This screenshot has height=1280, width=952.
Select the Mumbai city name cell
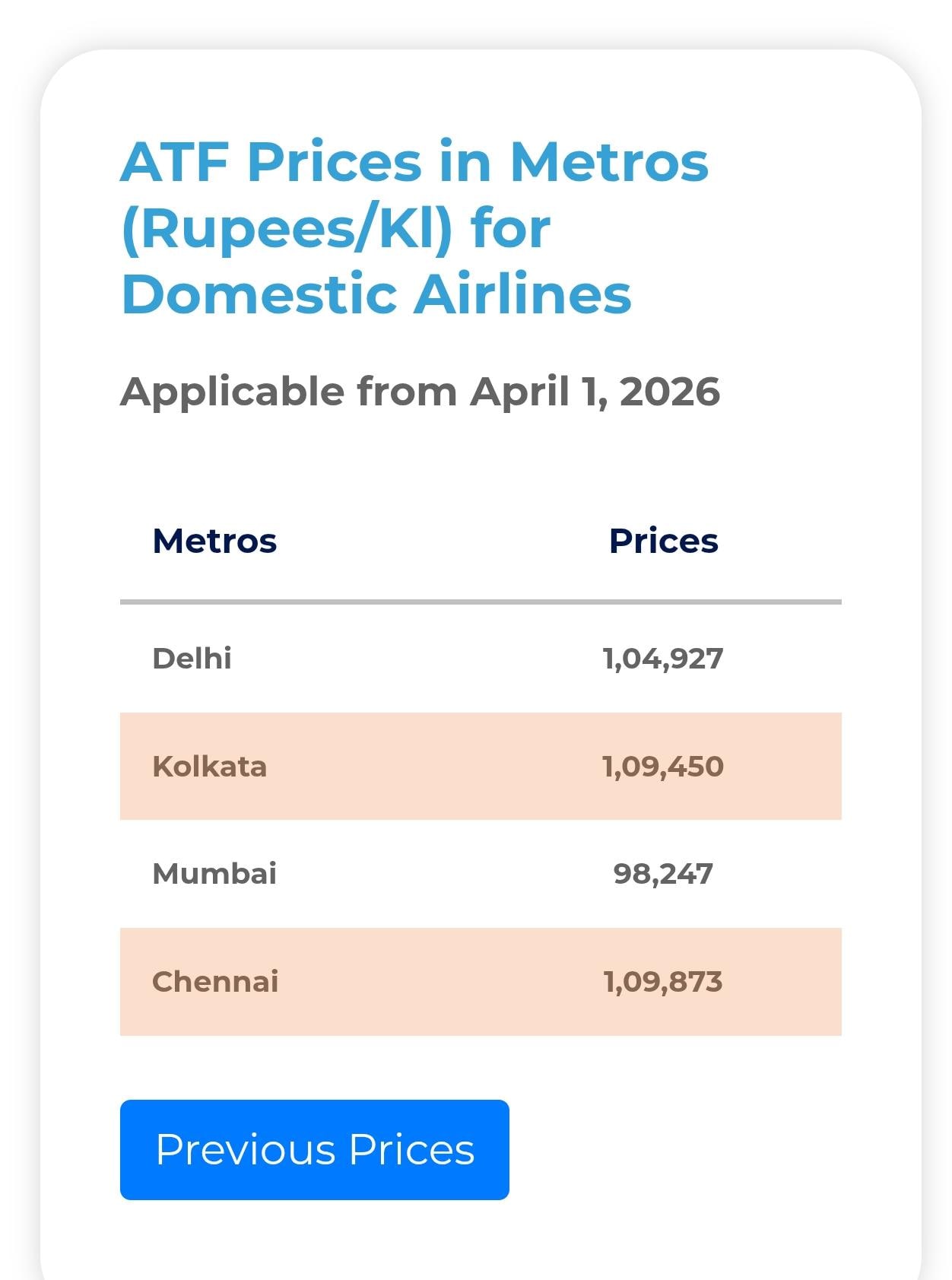[x=214, y=874]
